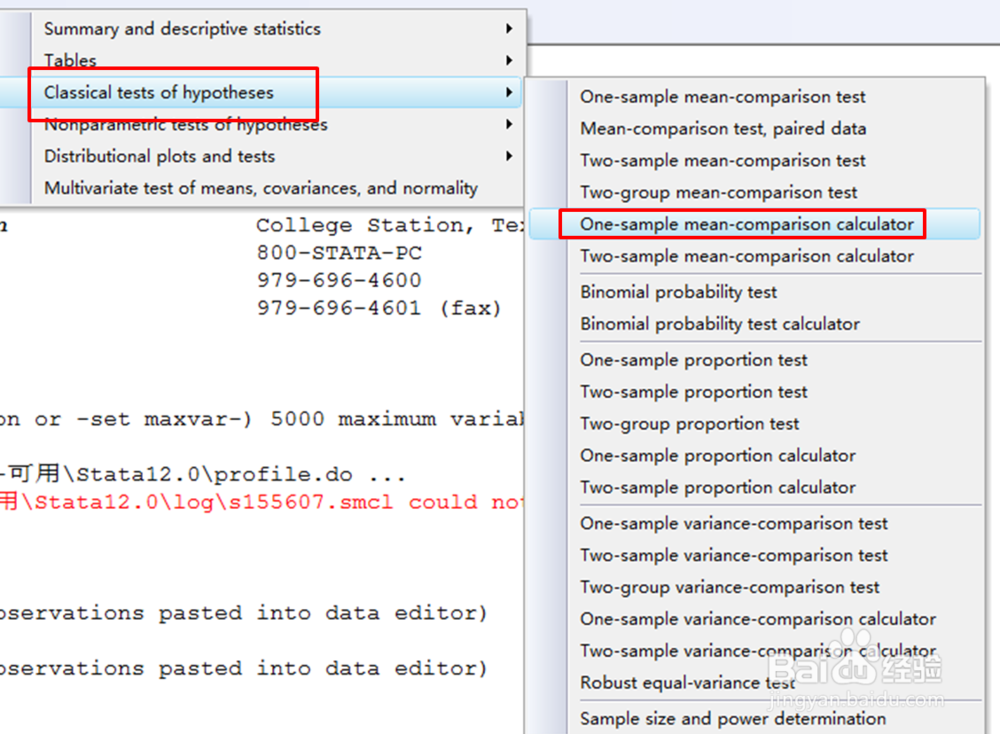
Task: Expand arrow beside Tables entry
Action: [509, 61]
